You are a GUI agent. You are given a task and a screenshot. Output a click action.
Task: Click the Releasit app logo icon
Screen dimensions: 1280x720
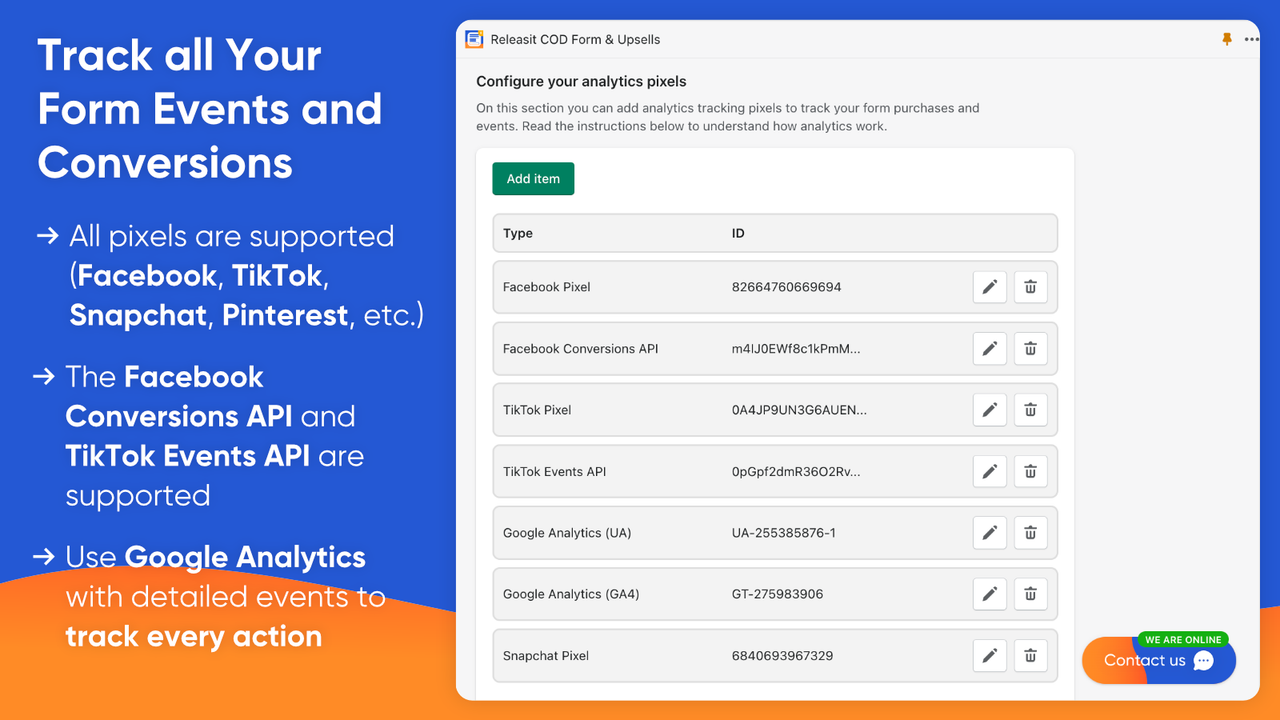[475, 39]
